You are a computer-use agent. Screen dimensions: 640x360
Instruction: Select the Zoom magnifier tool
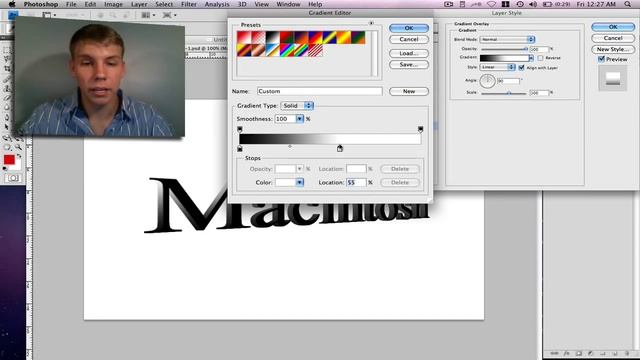18,147
